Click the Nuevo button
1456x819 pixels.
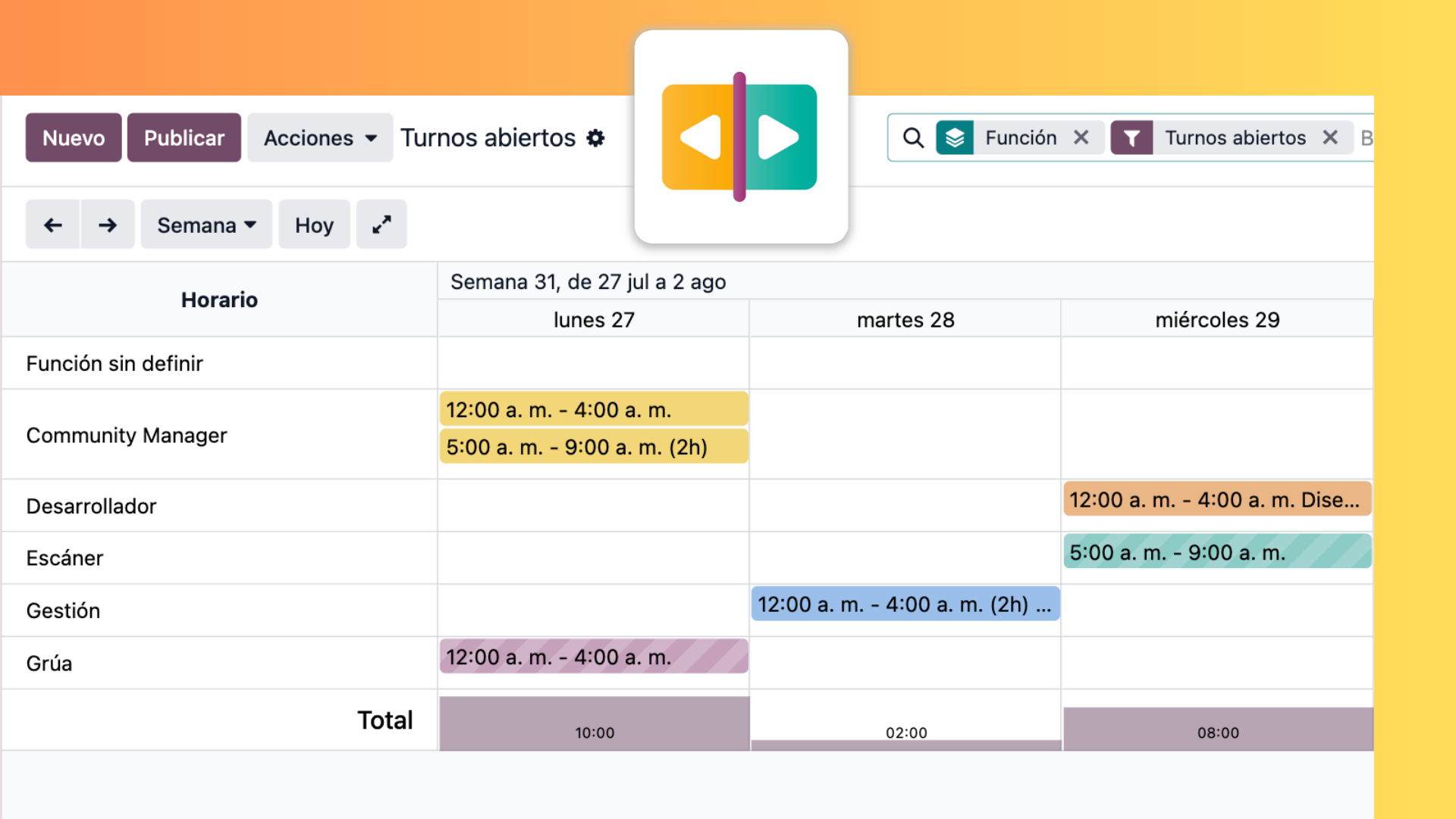click(x=74, y=138)
